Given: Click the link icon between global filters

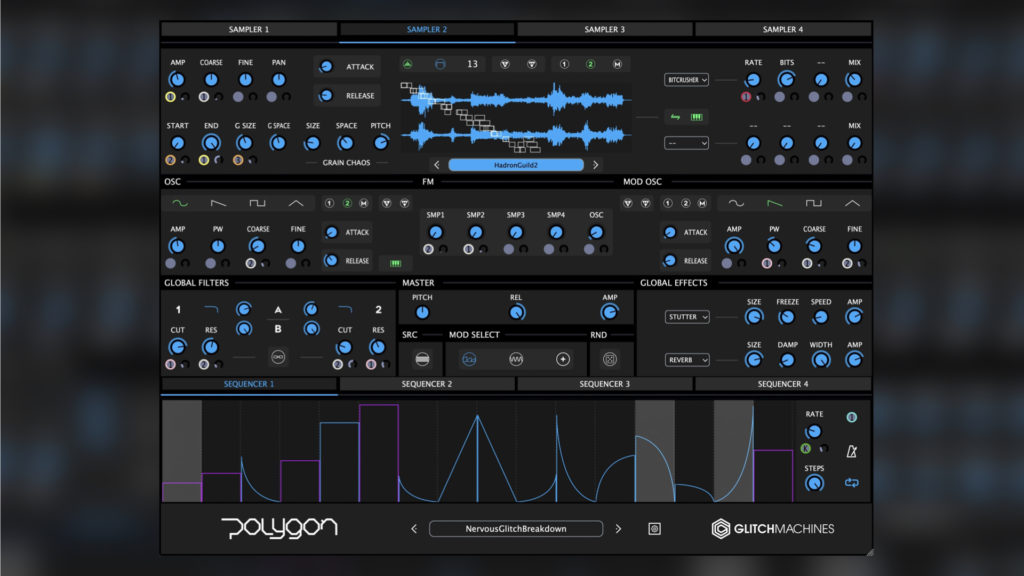Looking at the screenshot, I should pos(278,357).
